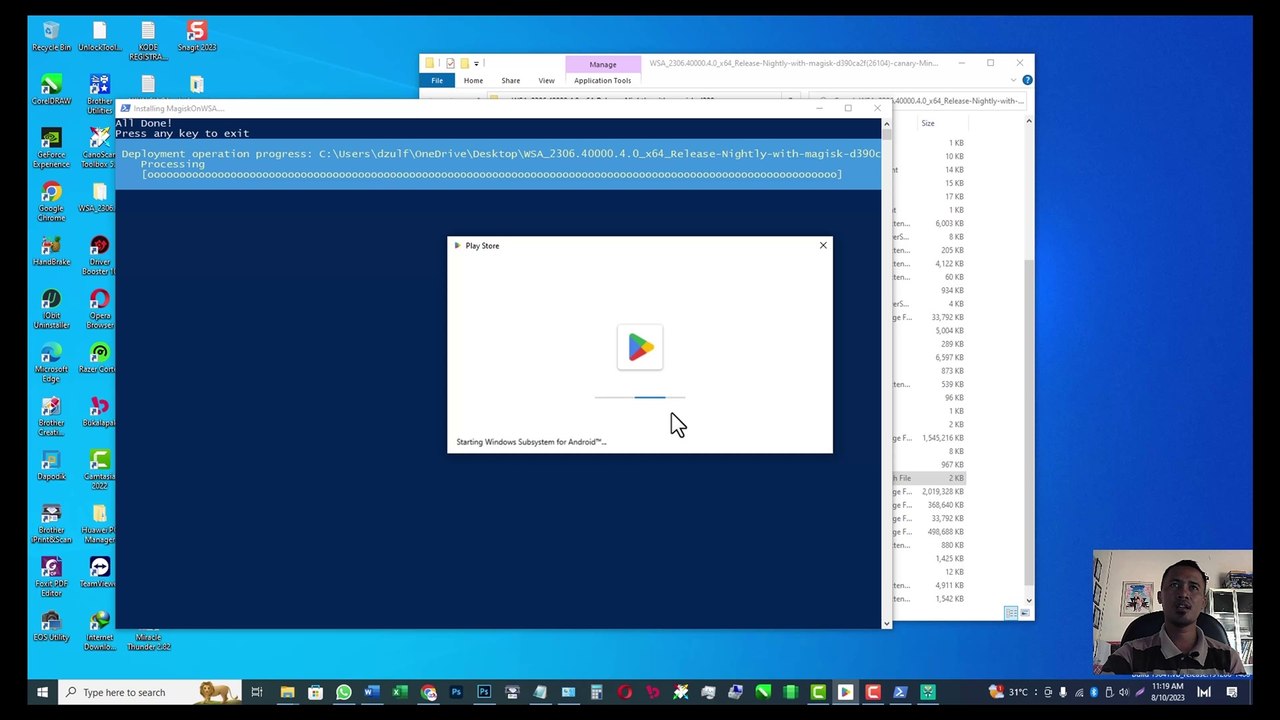The height and width of the screenshot is (720, 1280).
Task: Switch to the View tab in File Explorer
Action: point(546,80)
